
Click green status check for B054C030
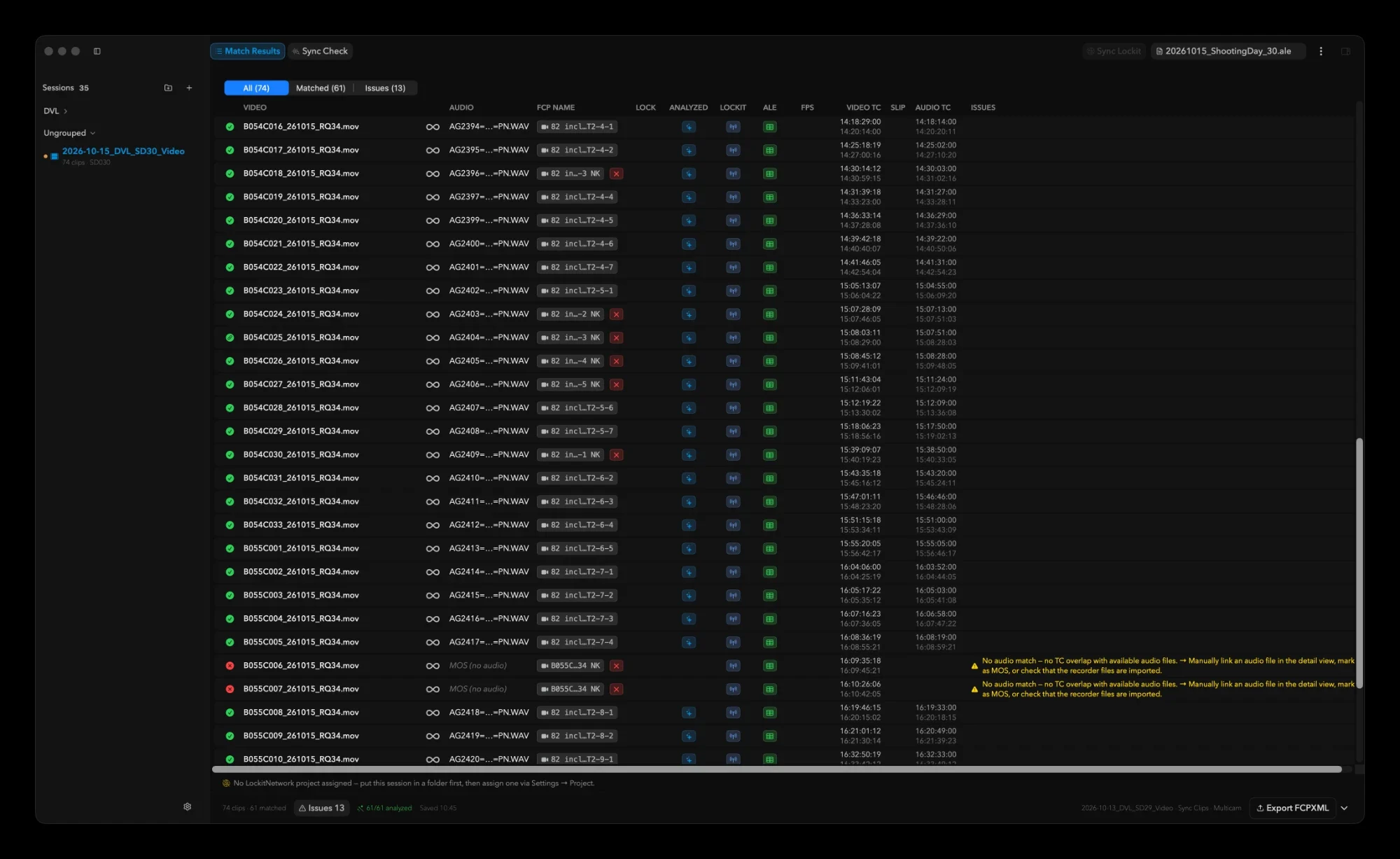coord(230,455)
